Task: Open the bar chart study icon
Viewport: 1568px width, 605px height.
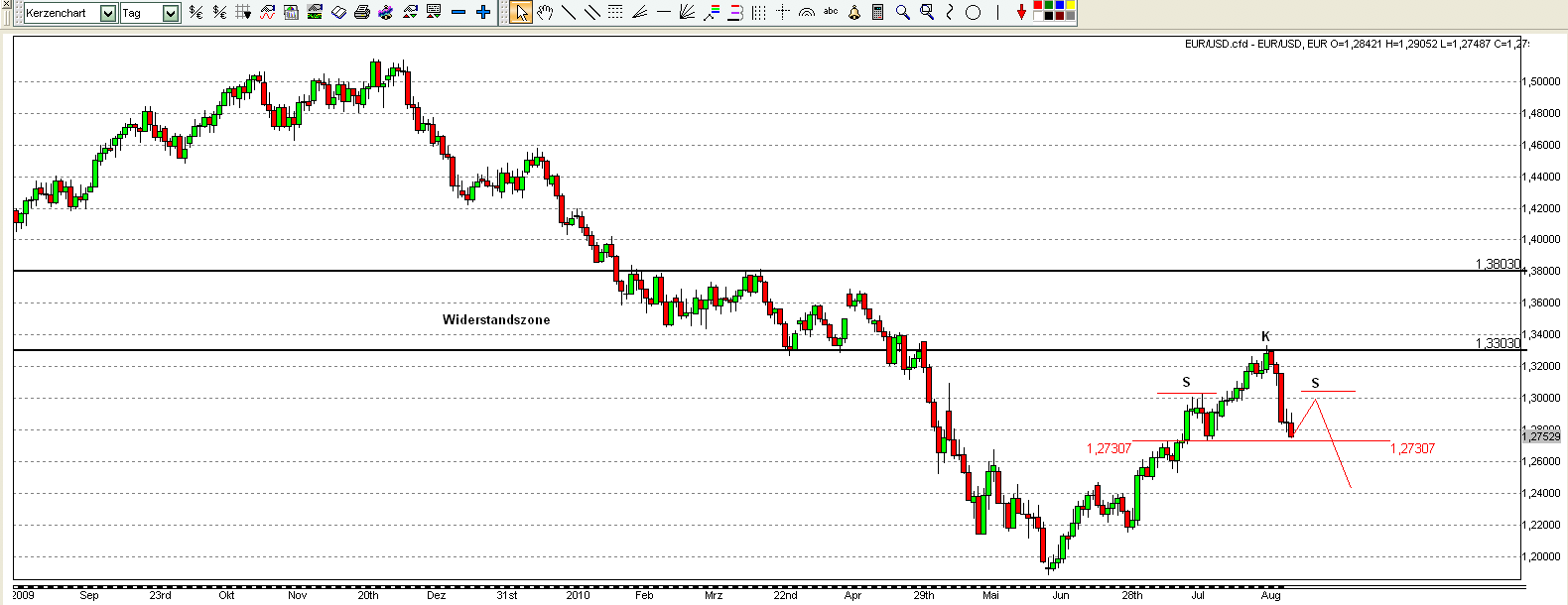Action: pos(291,12)
